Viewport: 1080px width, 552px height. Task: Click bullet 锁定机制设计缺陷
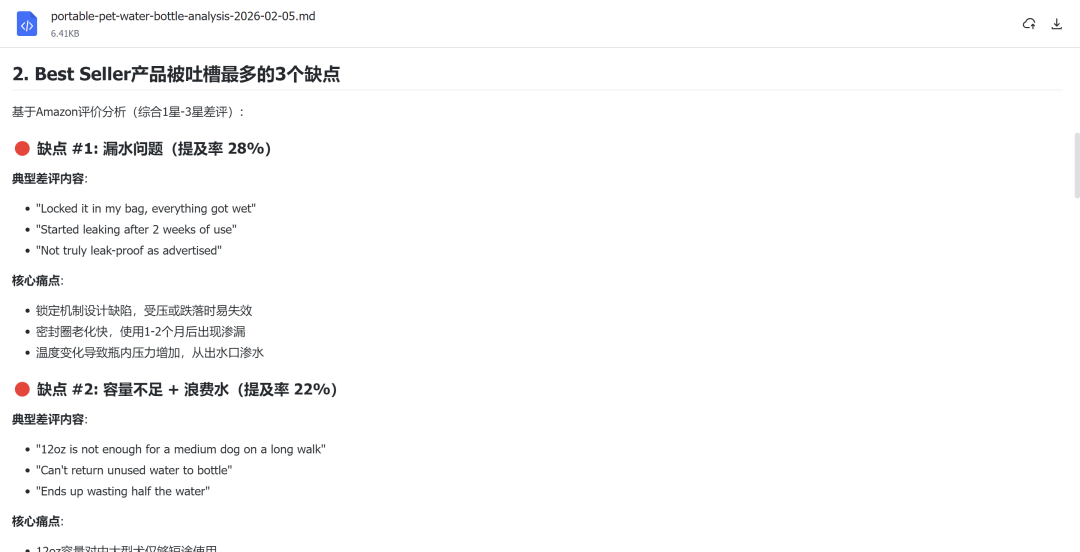(x=144, y=311)
